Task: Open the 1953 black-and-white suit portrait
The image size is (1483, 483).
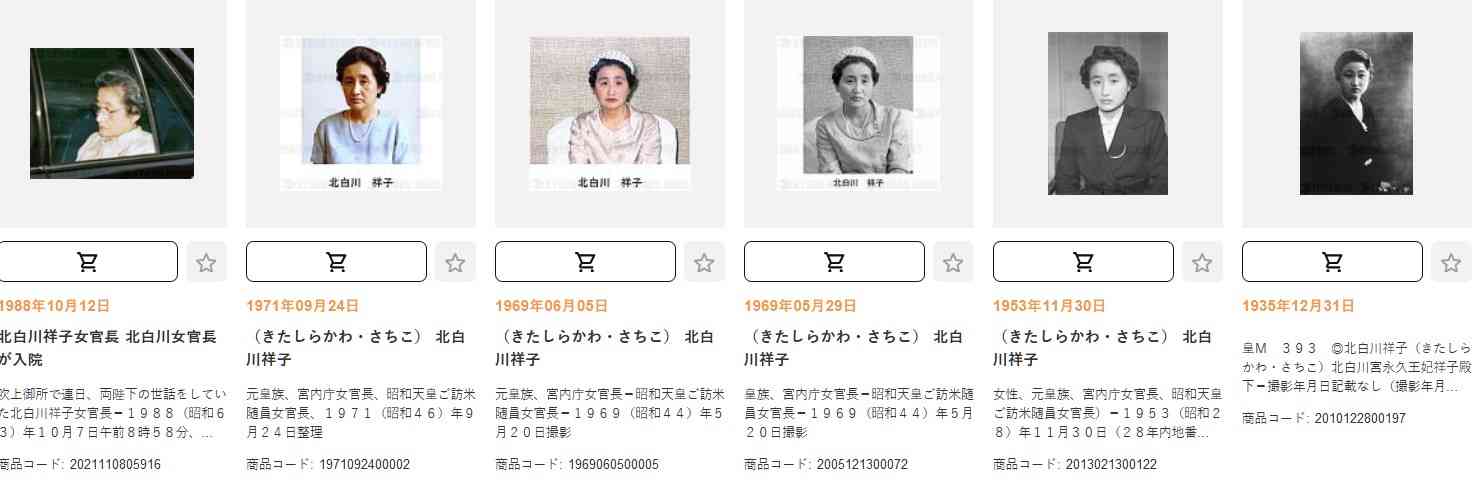Action: tap(1108, 113)
